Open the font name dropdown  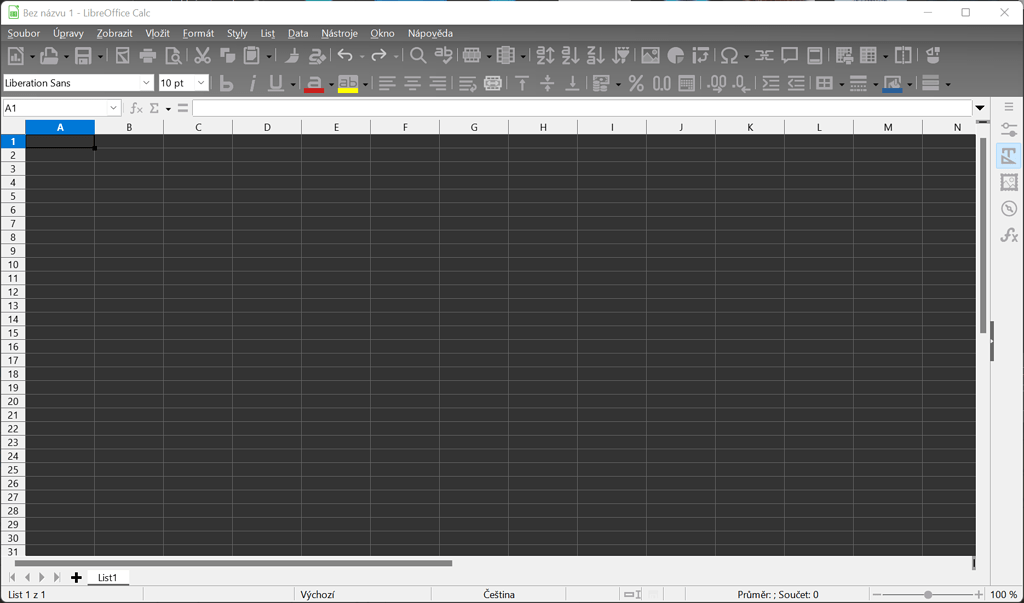[147, 82]
